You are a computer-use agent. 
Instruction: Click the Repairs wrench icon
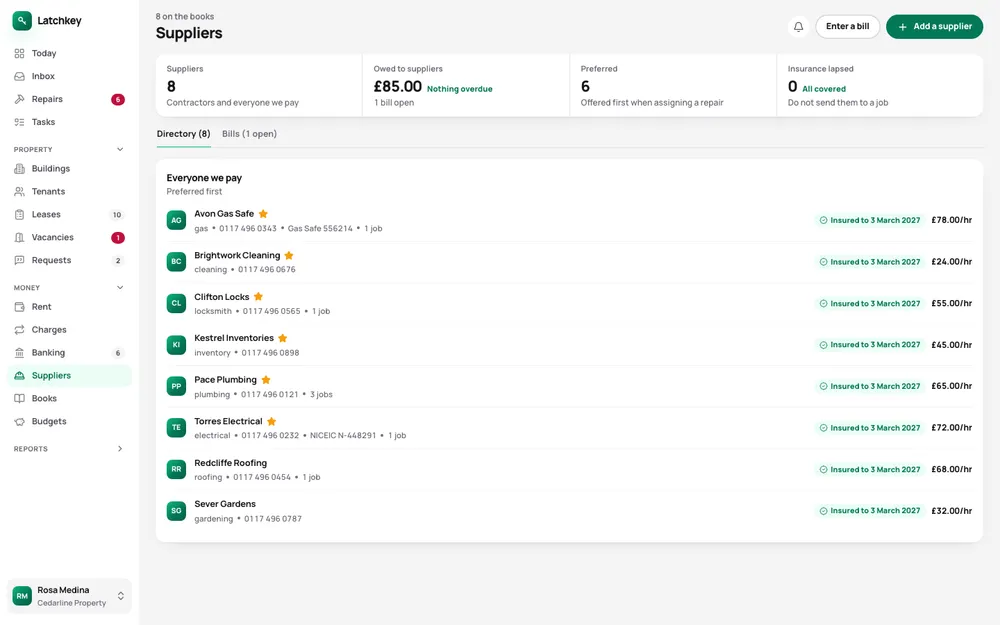(x=20, y=99)
